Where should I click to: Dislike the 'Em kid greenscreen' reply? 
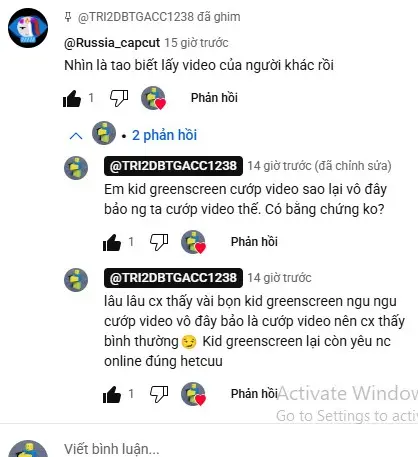159,242
